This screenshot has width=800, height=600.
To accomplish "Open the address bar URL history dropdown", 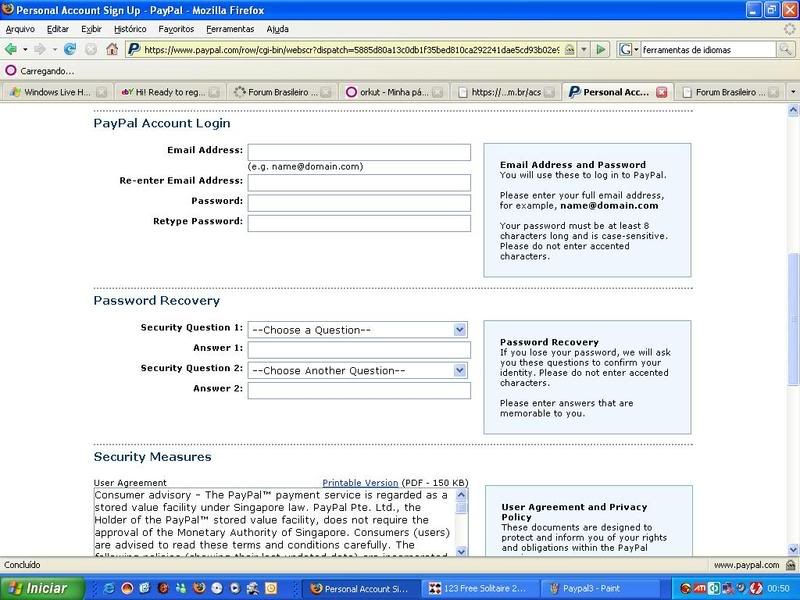I will 584,49.
